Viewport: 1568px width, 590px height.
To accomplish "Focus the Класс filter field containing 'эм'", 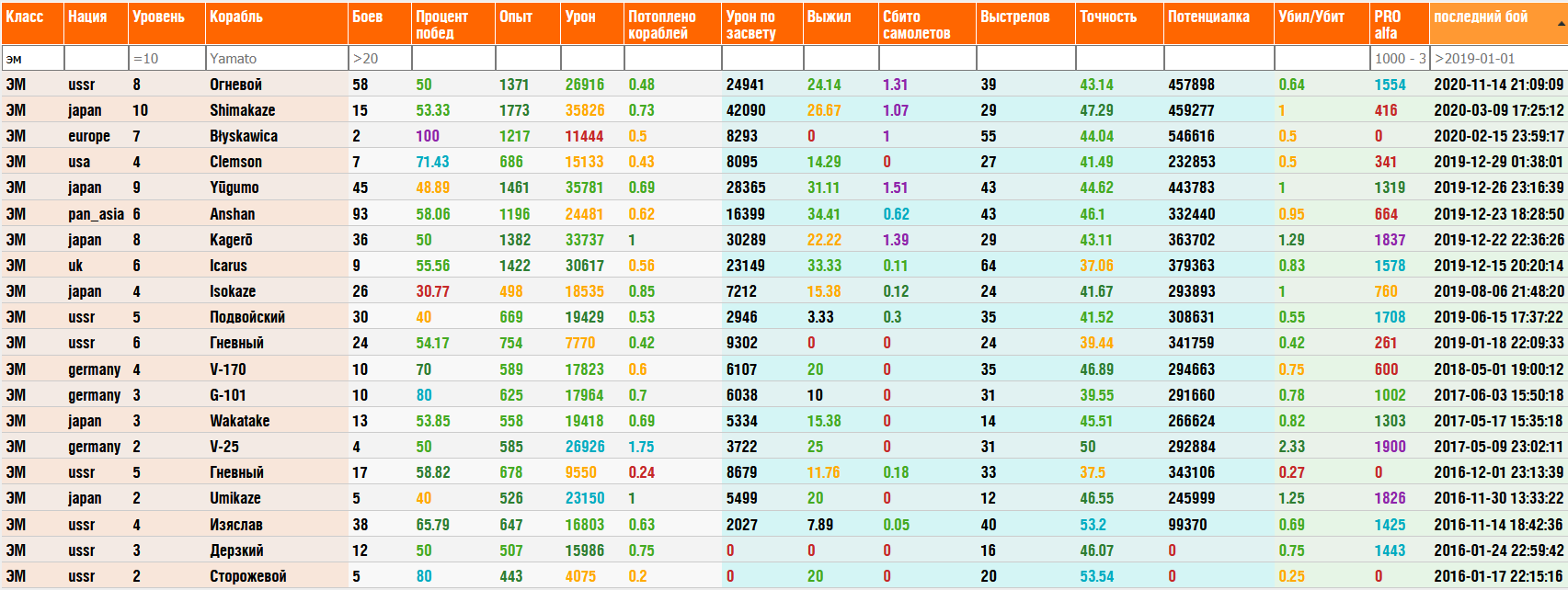I will tap(32, 58).
